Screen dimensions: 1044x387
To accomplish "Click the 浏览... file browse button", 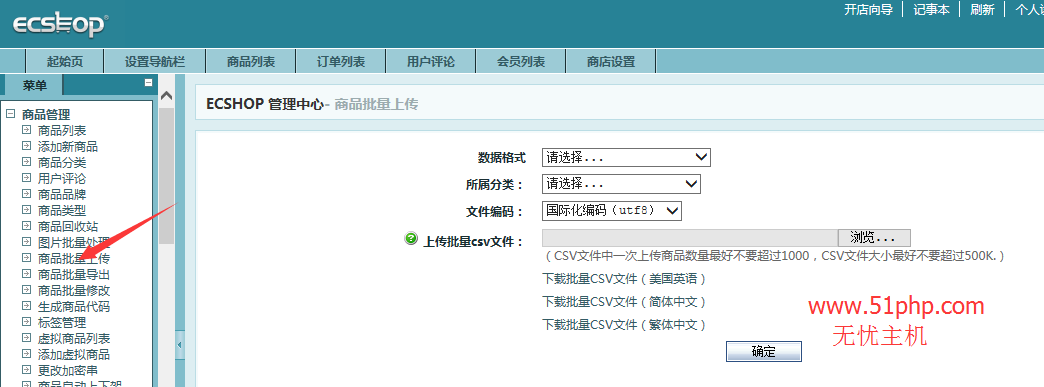I will pyautogui.click(x=874, y=238).
